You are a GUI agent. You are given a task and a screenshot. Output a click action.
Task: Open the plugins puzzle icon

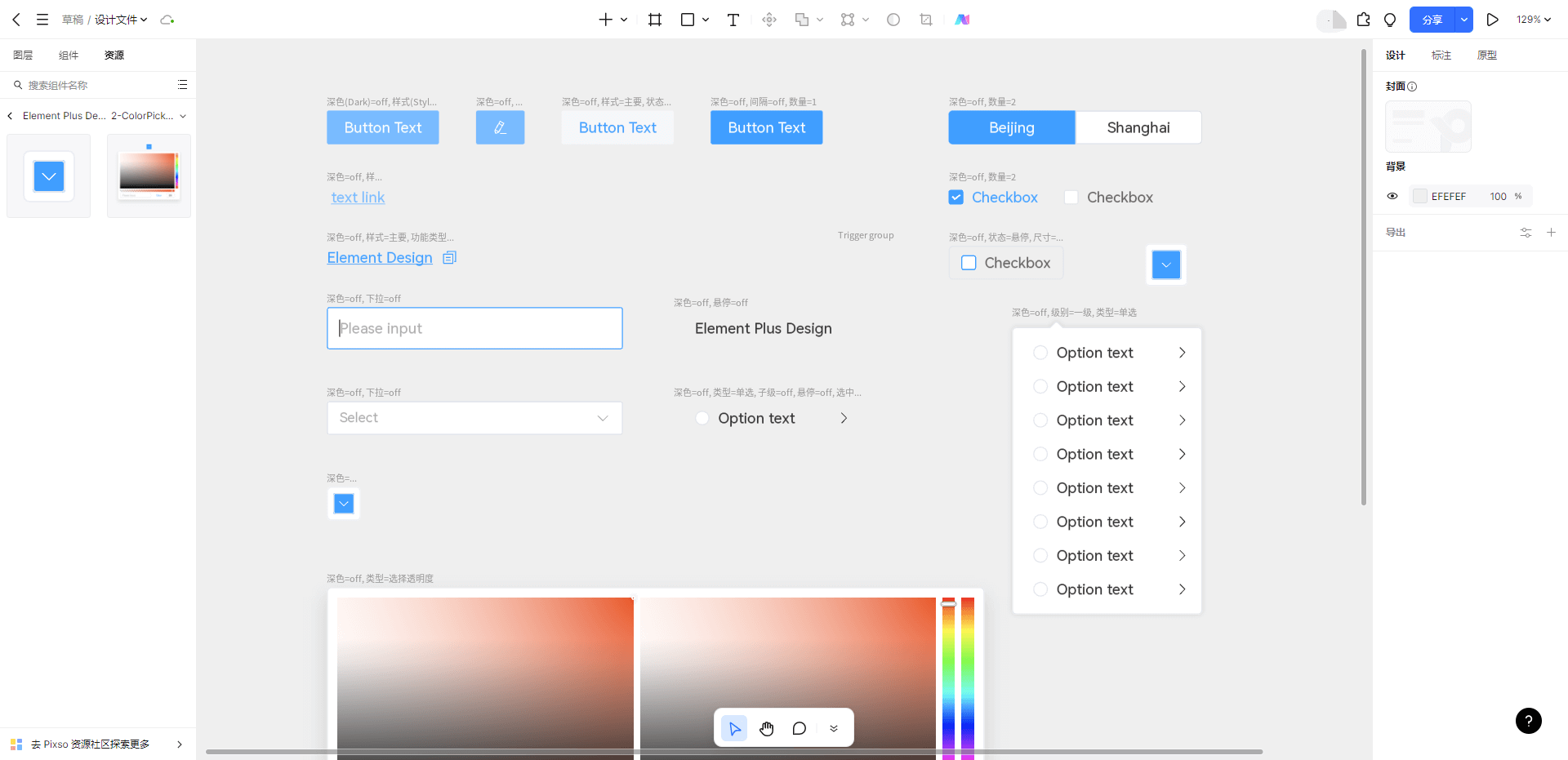tap(1363, 20)
